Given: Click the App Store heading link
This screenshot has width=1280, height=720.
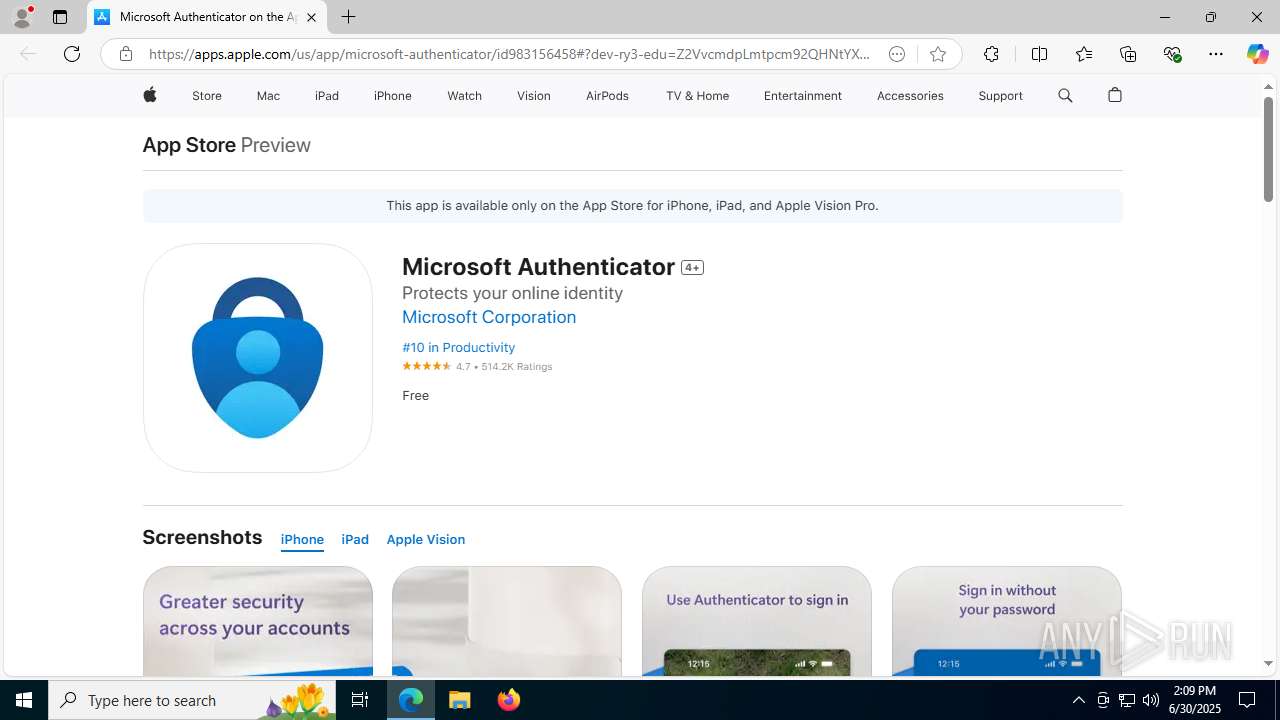Looking at the screenshot, I should (189, 145).
